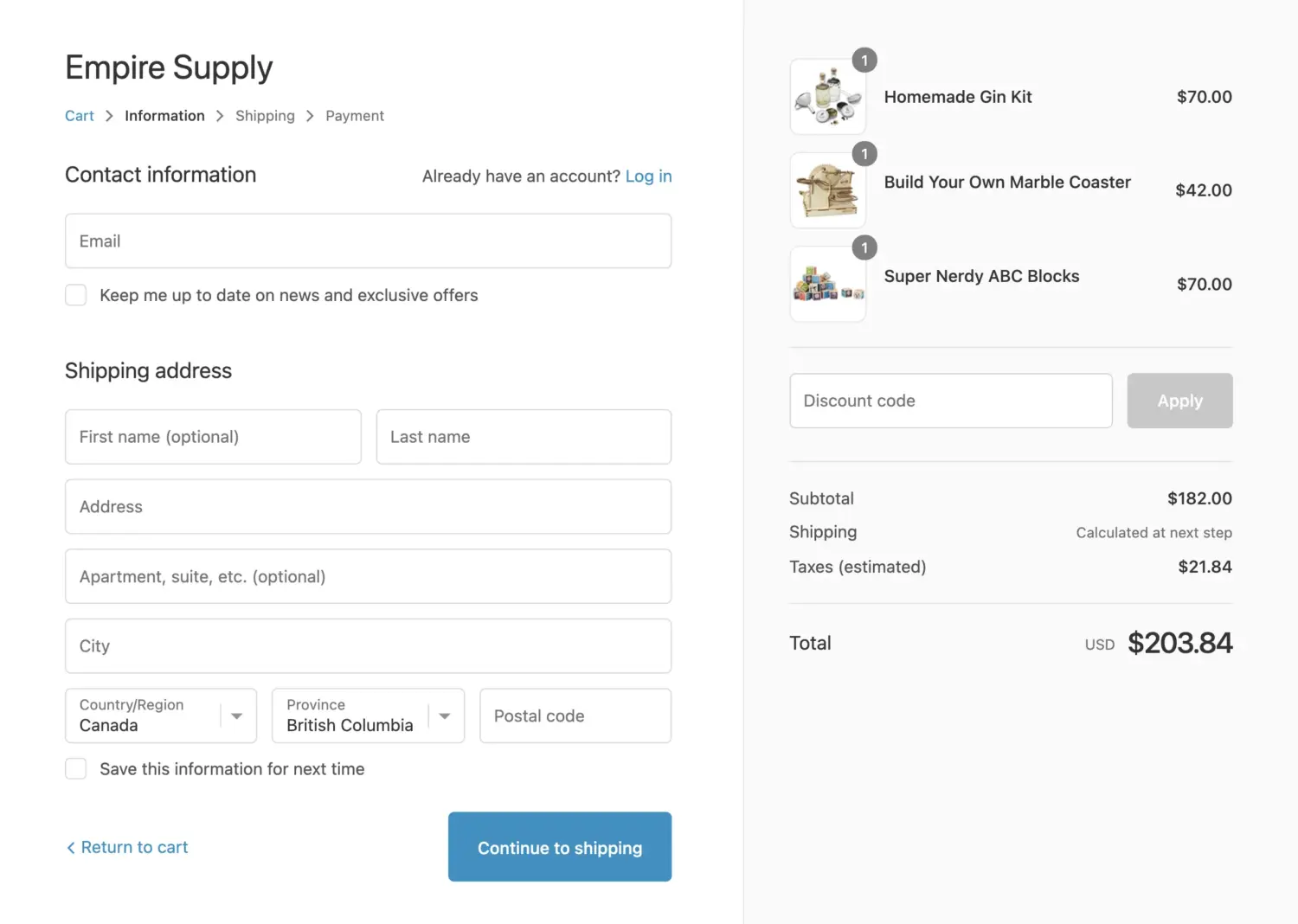1298x924 pixels.
Task: Click the quantity badge on ABC Blocks
Action: [864, 247]
